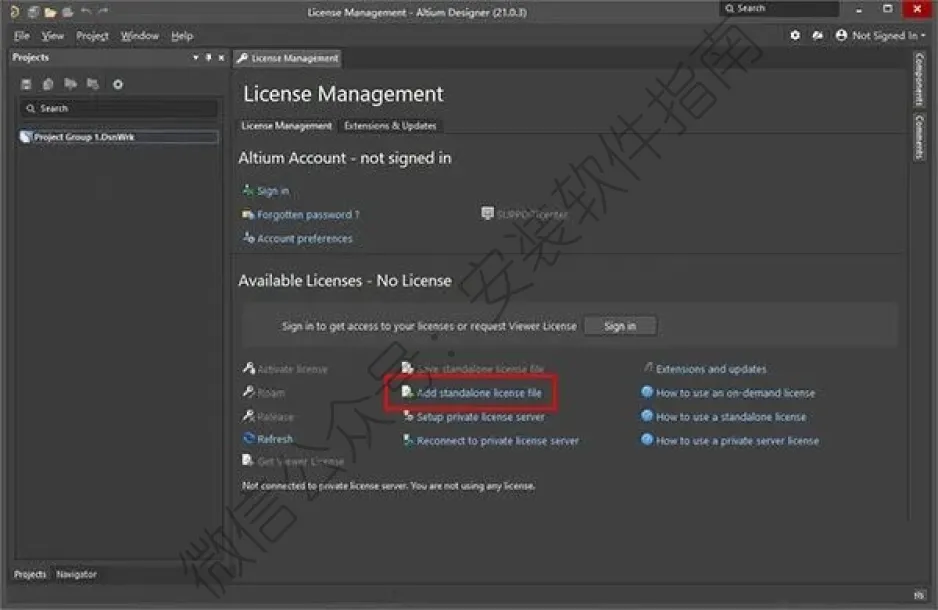The image size is (938, 610).
Task: Open Projects panel settings gear icon
Action: pos(118,84)
